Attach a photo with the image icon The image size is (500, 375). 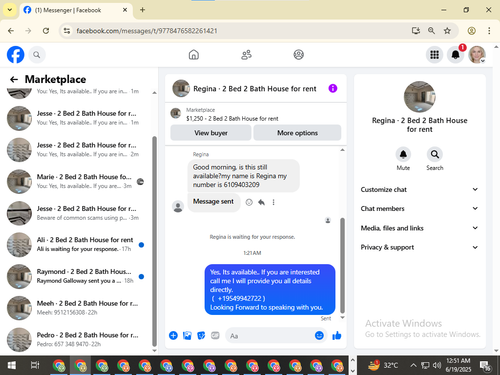coord(187,335)
